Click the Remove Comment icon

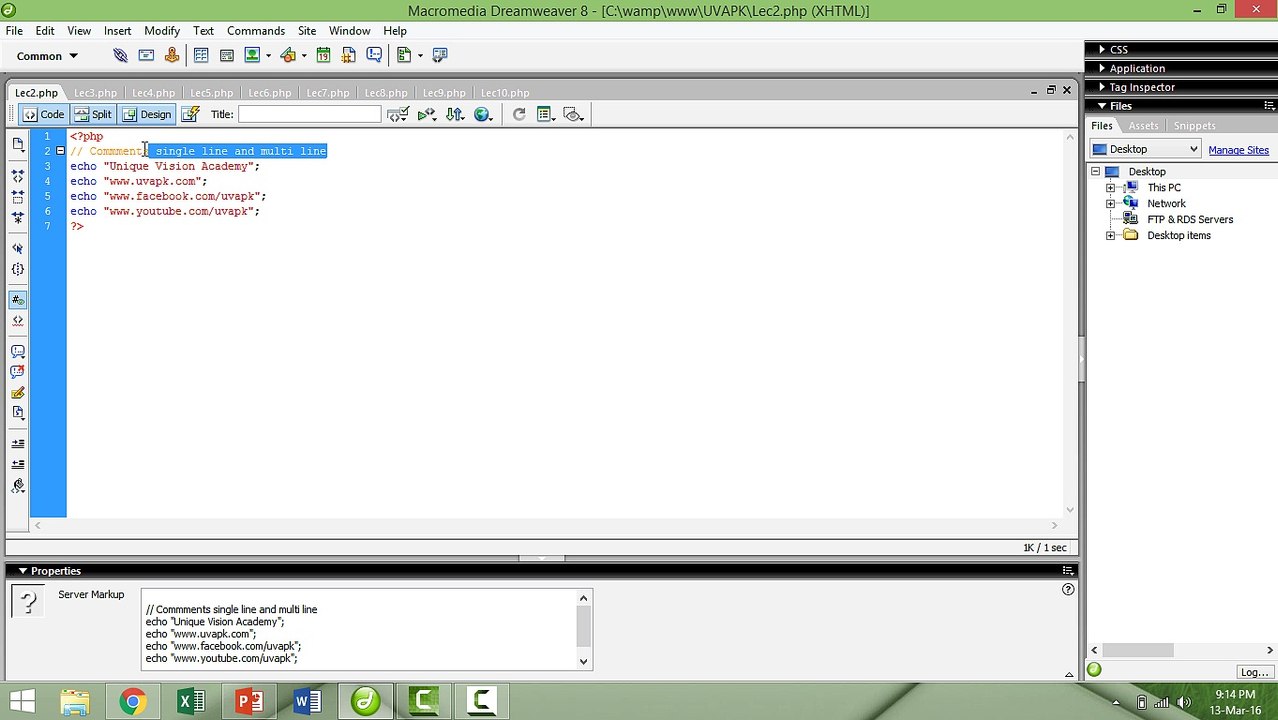coord(18,371)
